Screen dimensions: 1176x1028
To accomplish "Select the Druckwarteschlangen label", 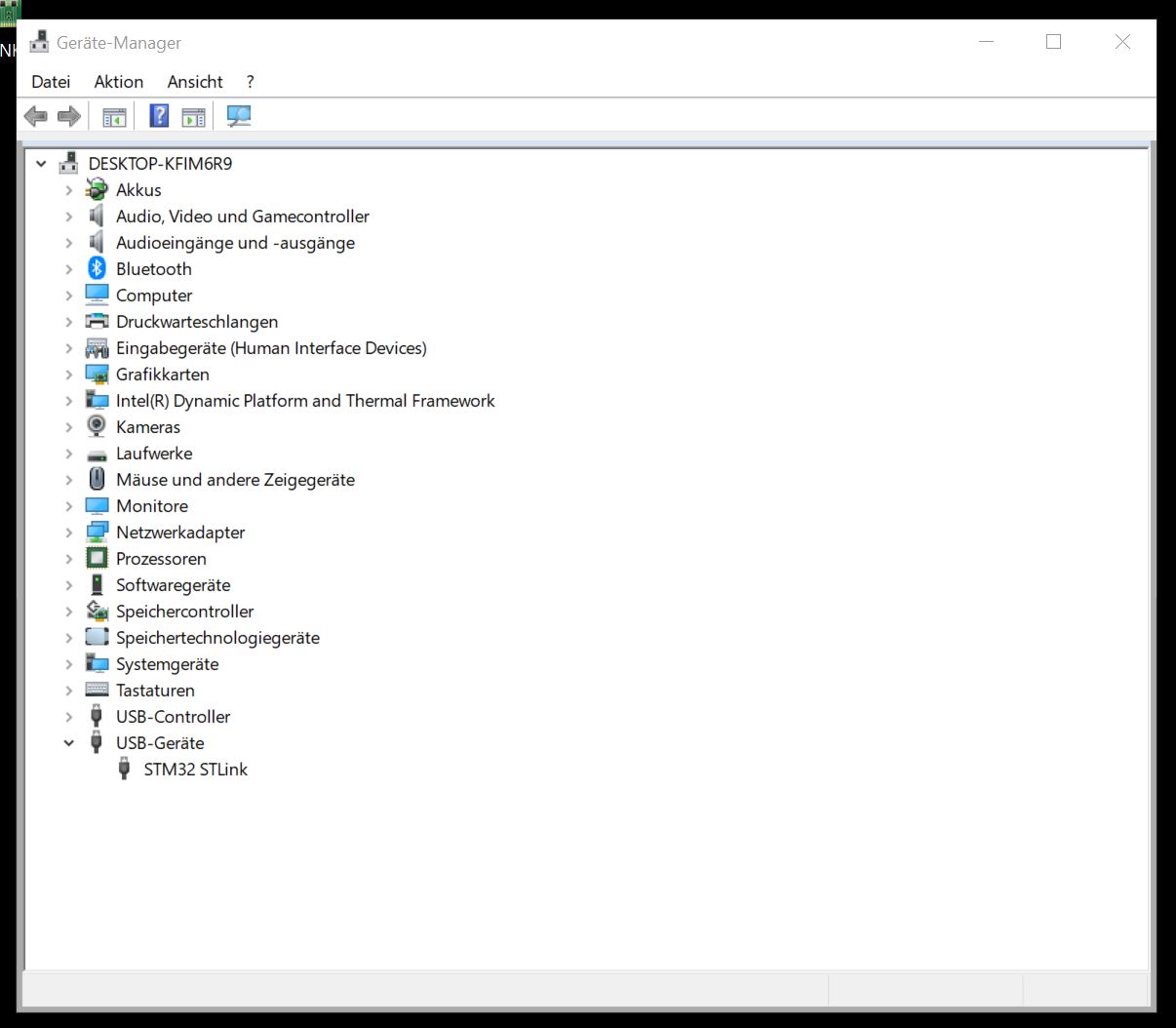I will coord(197,322).
